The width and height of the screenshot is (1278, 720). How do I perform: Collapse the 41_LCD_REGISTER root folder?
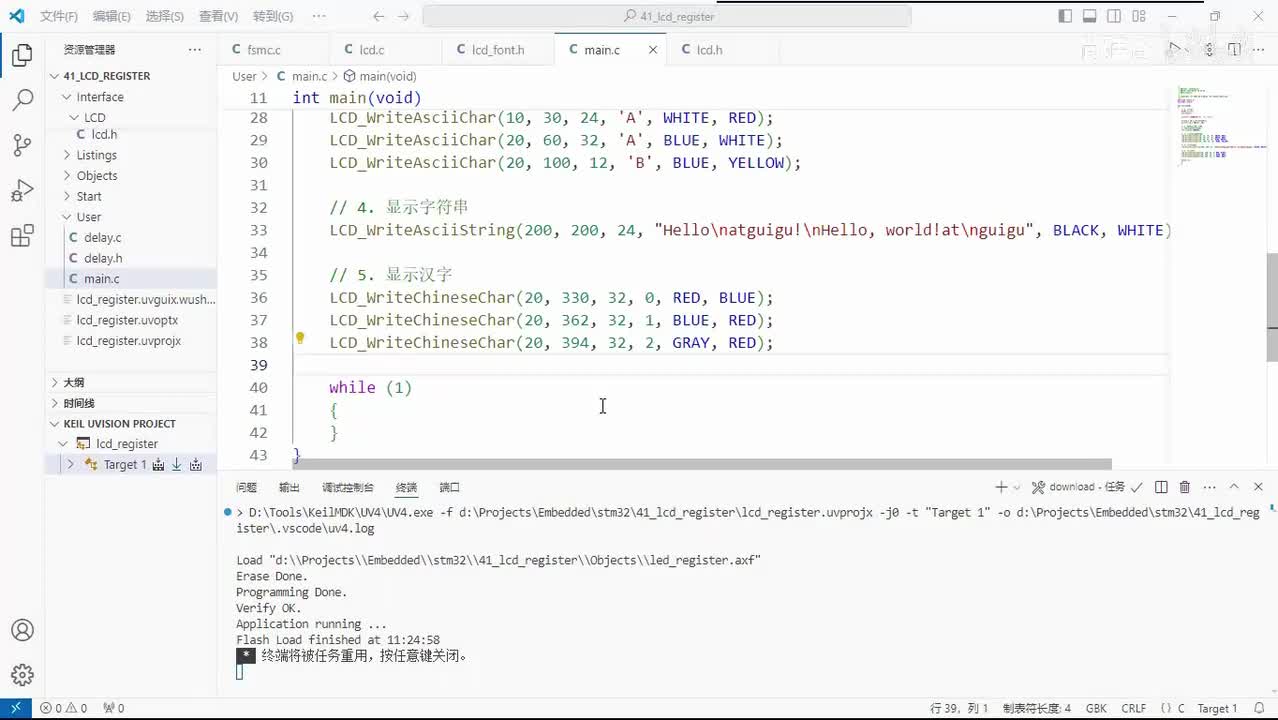(56, 76)
